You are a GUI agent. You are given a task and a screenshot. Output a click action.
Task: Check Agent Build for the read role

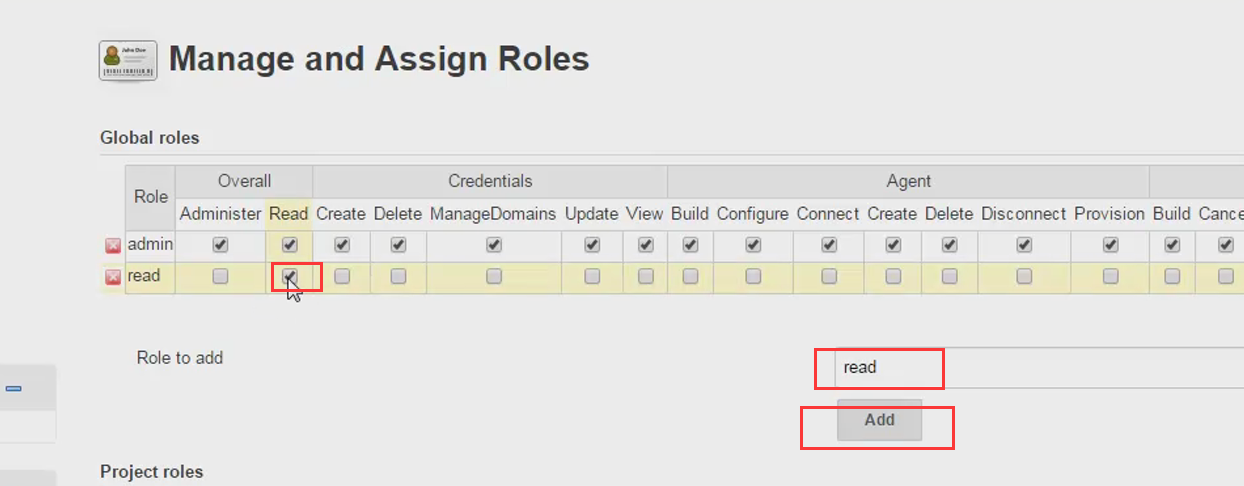click(690, 276)
